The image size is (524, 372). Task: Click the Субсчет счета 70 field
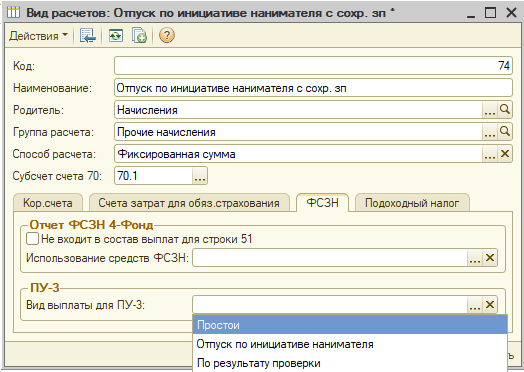point(154,176)
